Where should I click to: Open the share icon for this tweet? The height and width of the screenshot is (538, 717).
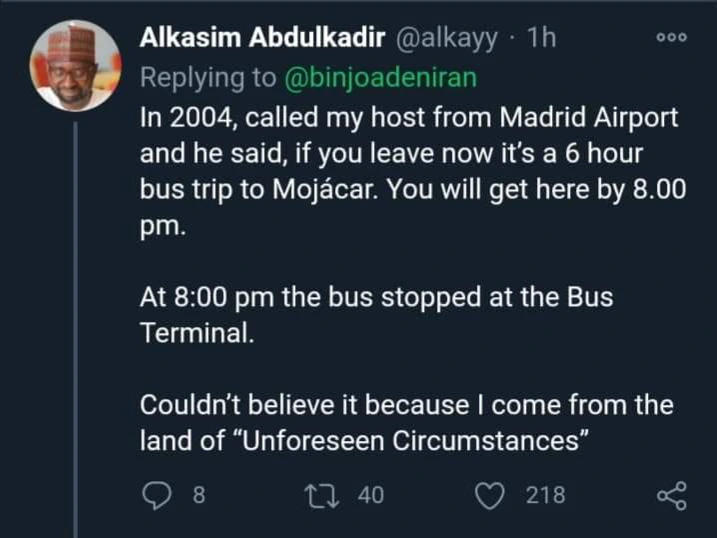point(671,494)
